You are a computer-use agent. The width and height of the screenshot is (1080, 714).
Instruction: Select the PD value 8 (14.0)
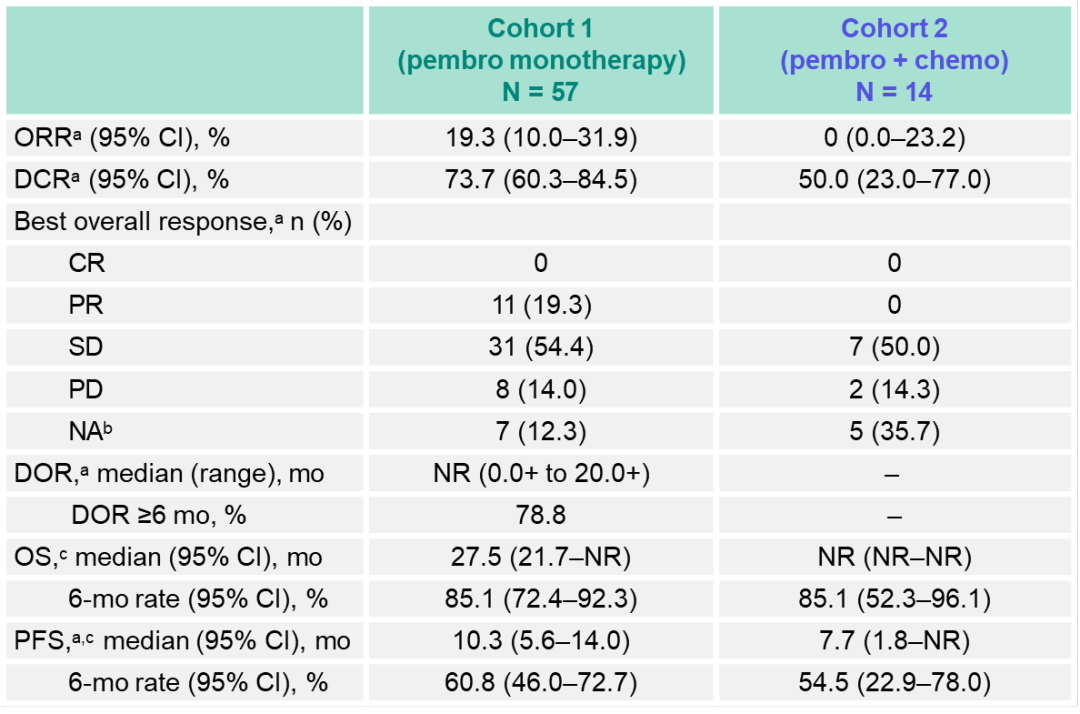pyautogui.click(x=541, y=389)
